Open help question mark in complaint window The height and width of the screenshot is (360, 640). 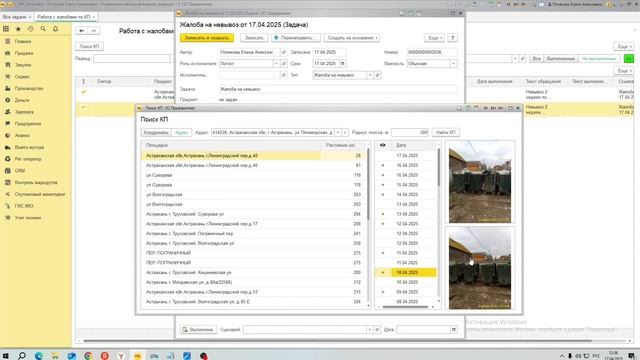tap(452, 38)
